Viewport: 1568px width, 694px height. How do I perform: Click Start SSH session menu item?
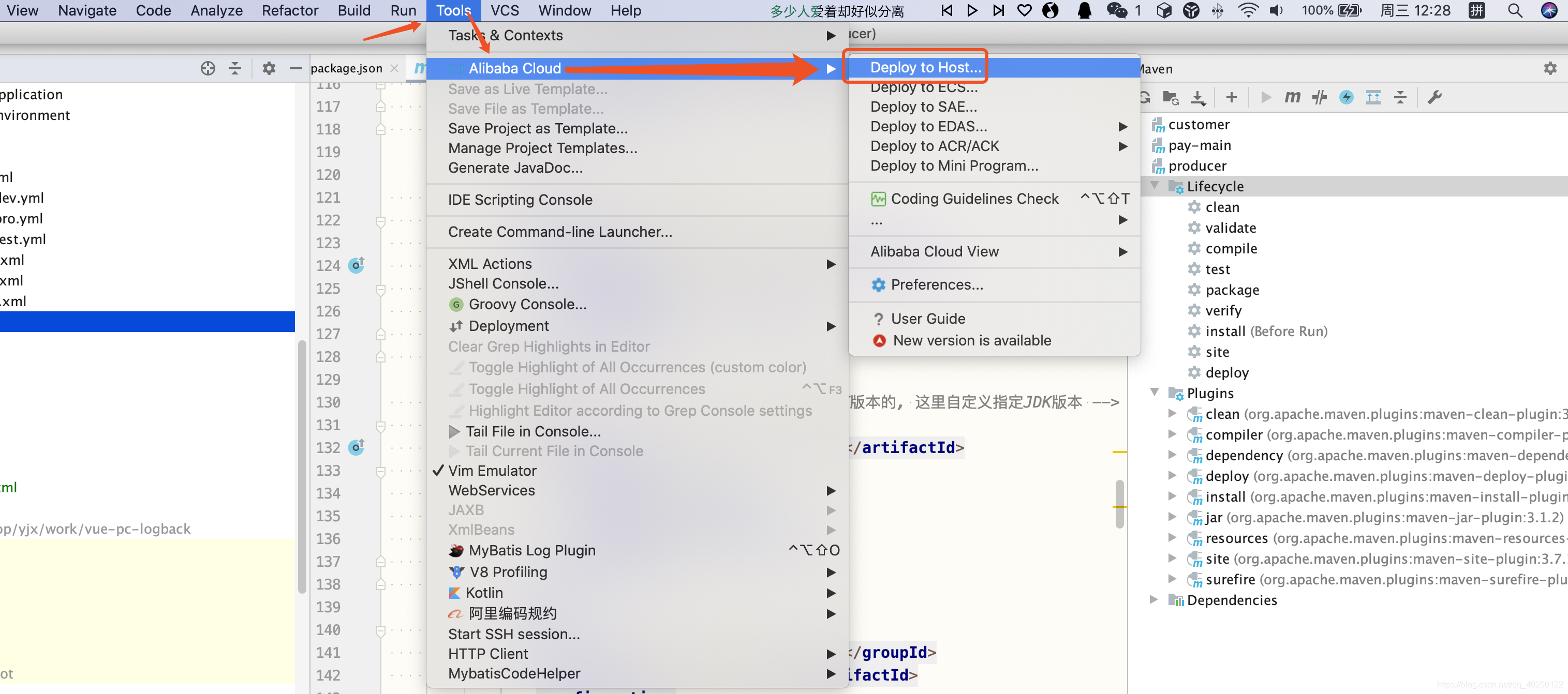click(638, 635)
